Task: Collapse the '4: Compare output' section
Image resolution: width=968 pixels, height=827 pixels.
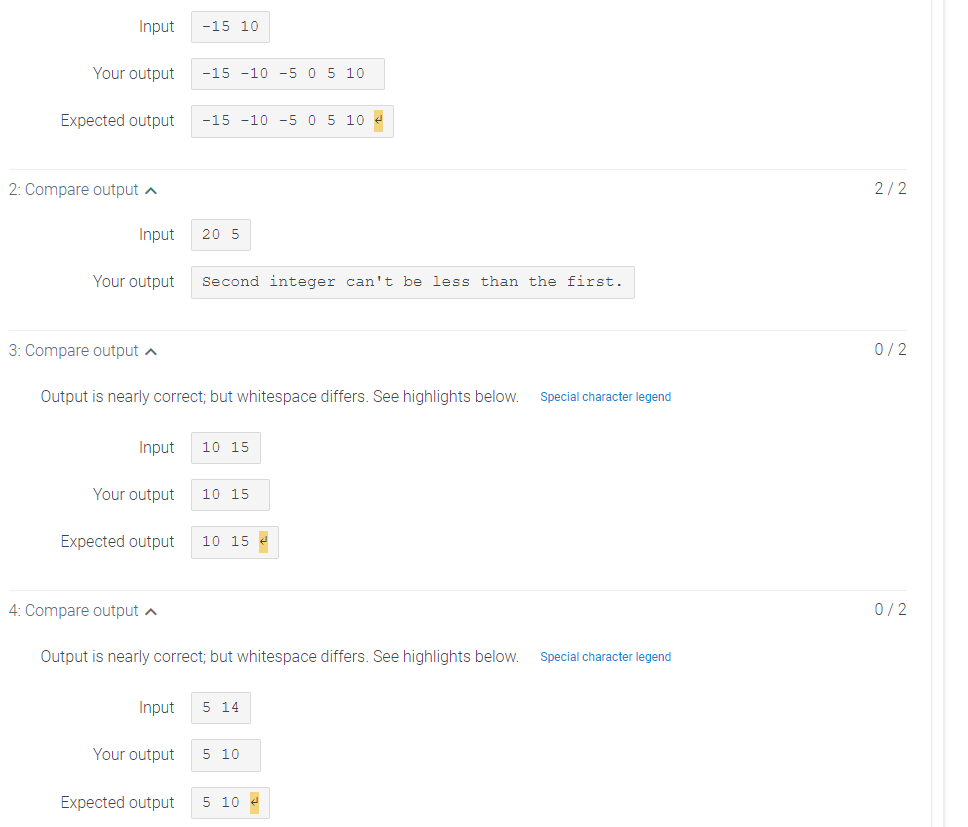Action: [x=83, y=611]
